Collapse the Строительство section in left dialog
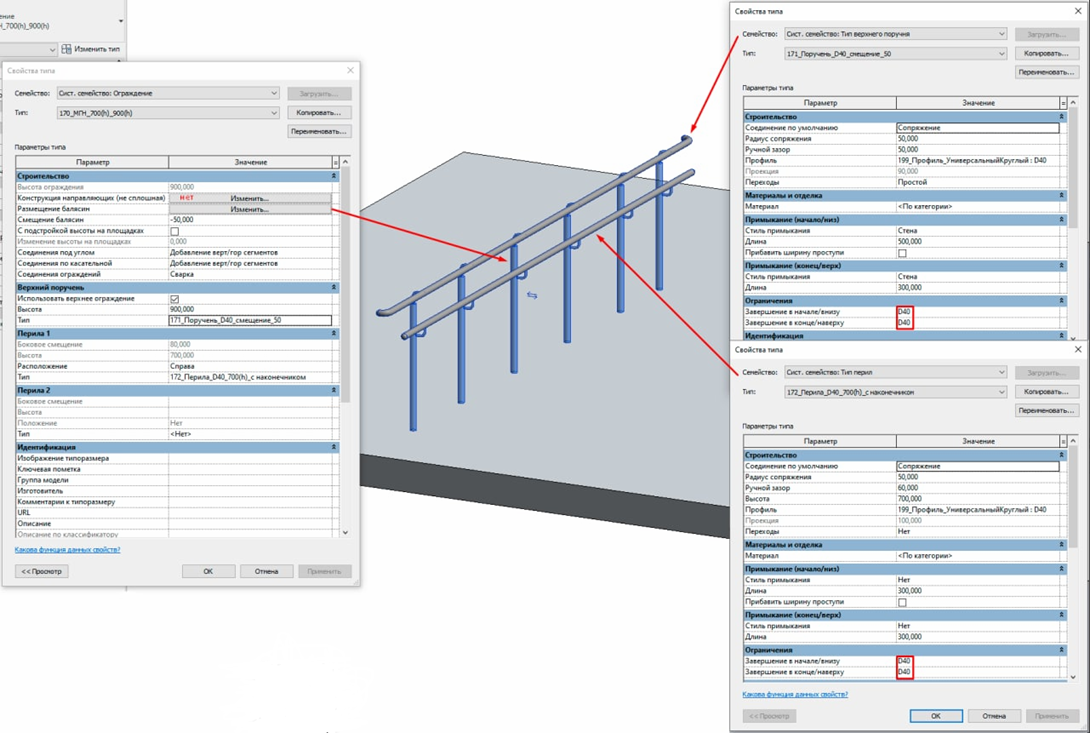Viewport: 1090px width, 733px height. 334,176
